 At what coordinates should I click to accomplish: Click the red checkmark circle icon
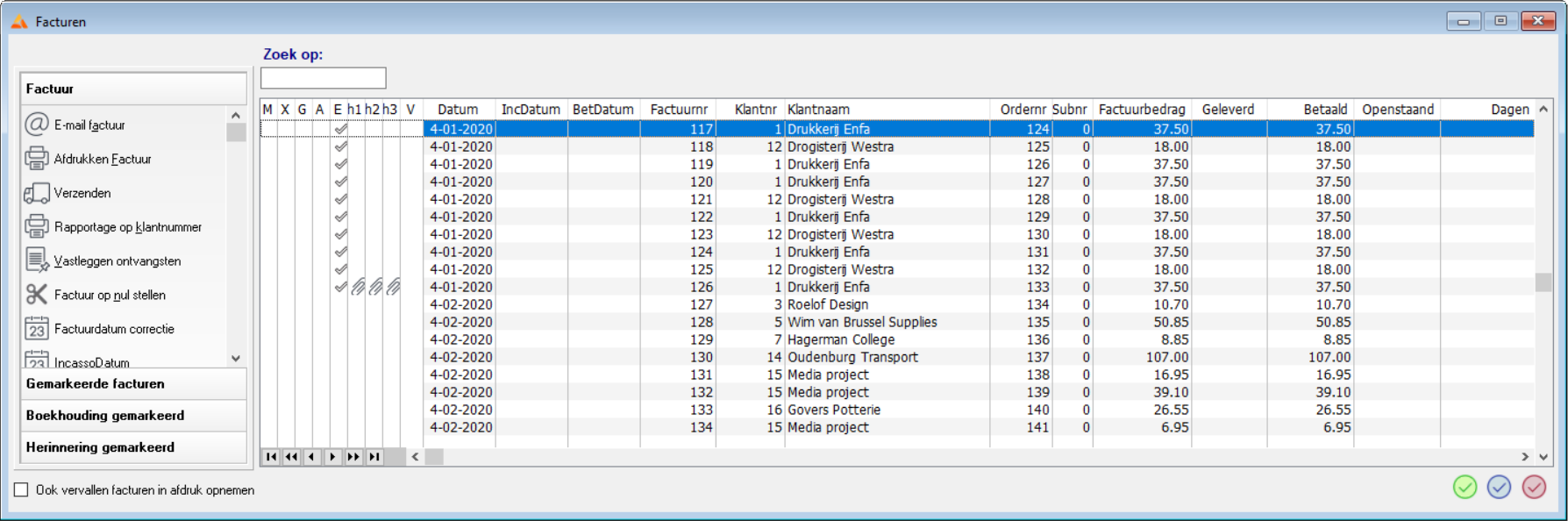(x=1534, y=487)
